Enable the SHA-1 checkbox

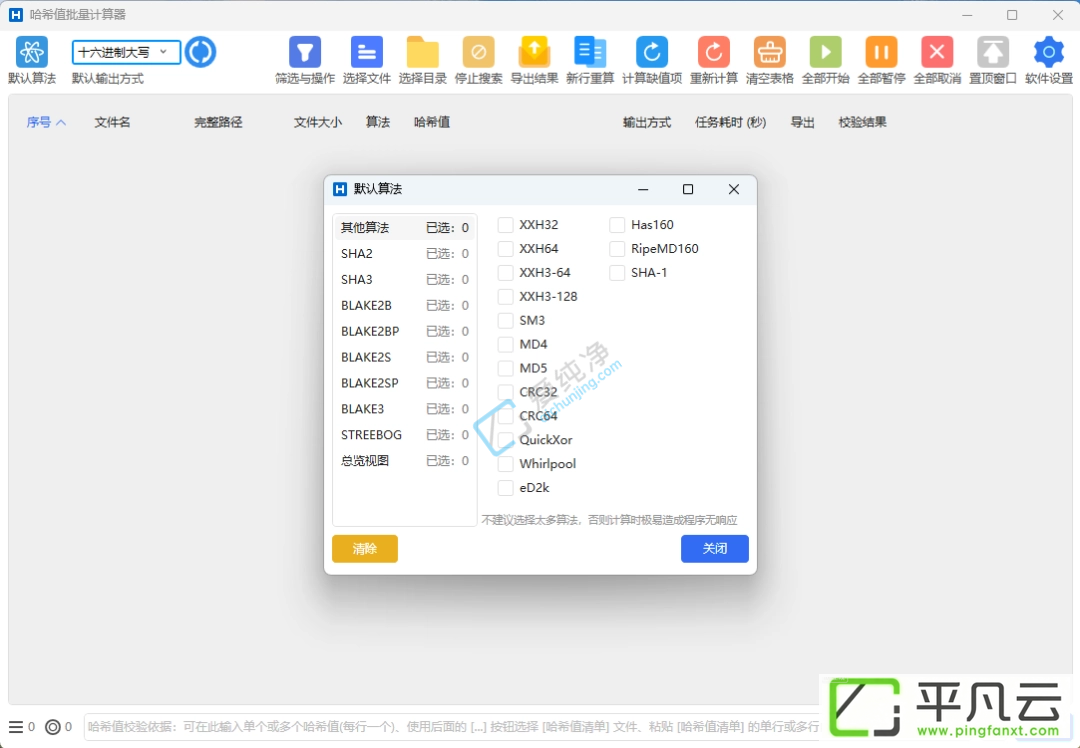pos(617,273)
